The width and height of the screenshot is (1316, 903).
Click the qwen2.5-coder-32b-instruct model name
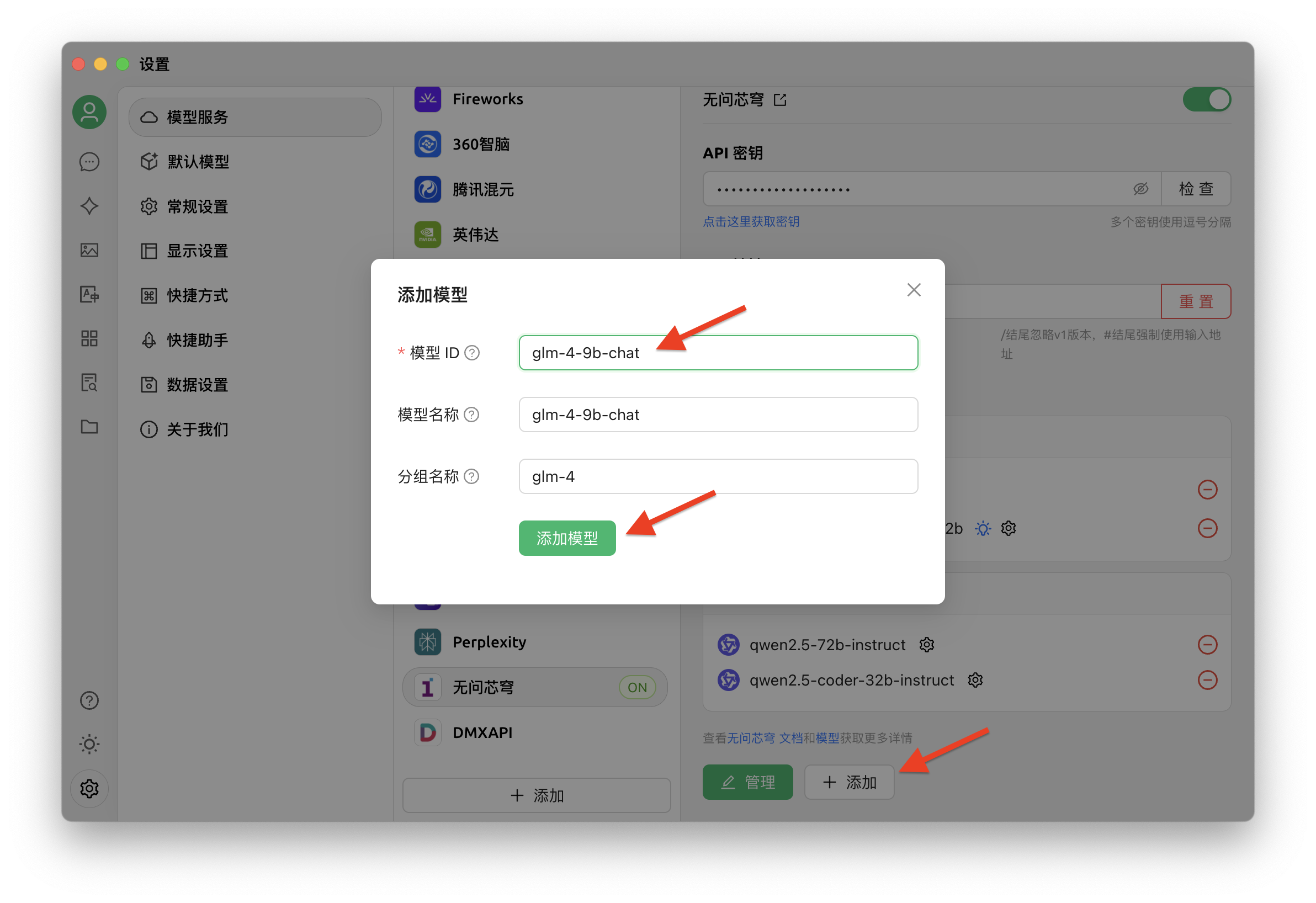852,680
